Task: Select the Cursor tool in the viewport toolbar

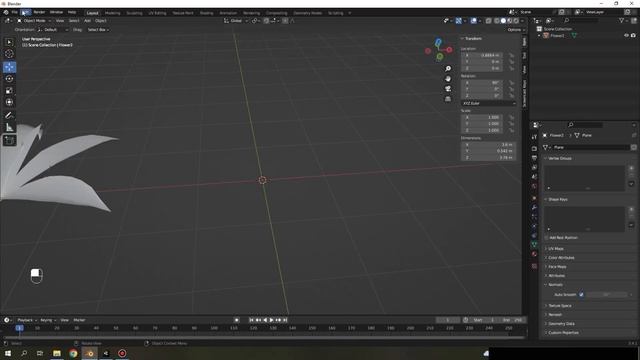Action: coord(9,53)
